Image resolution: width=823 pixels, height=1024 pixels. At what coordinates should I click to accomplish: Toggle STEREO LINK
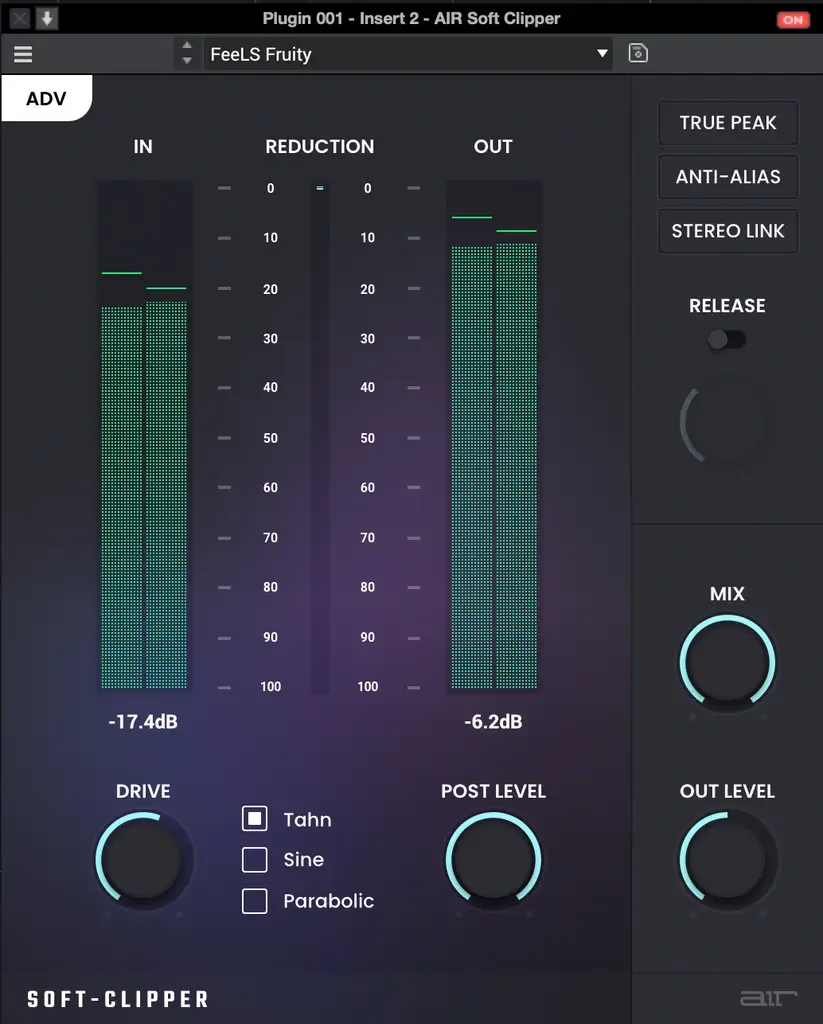click(728, 231)
